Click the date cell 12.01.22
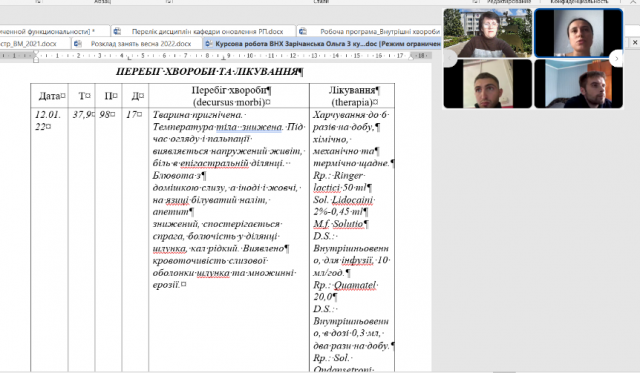The image size is (640, 373). pyautogui.click(x=47, y=121)
